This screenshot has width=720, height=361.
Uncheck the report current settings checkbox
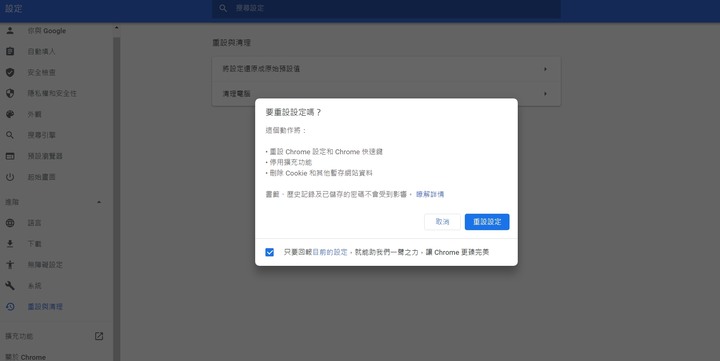coord(270,252)
